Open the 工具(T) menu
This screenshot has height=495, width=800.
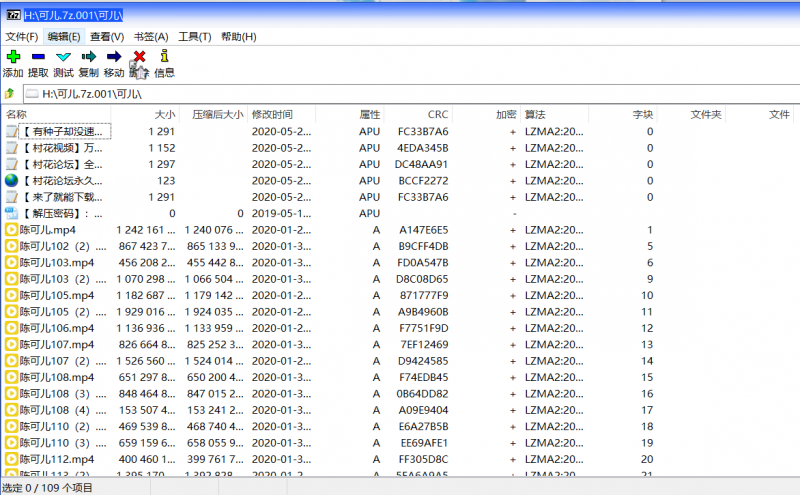pos(193,37)
